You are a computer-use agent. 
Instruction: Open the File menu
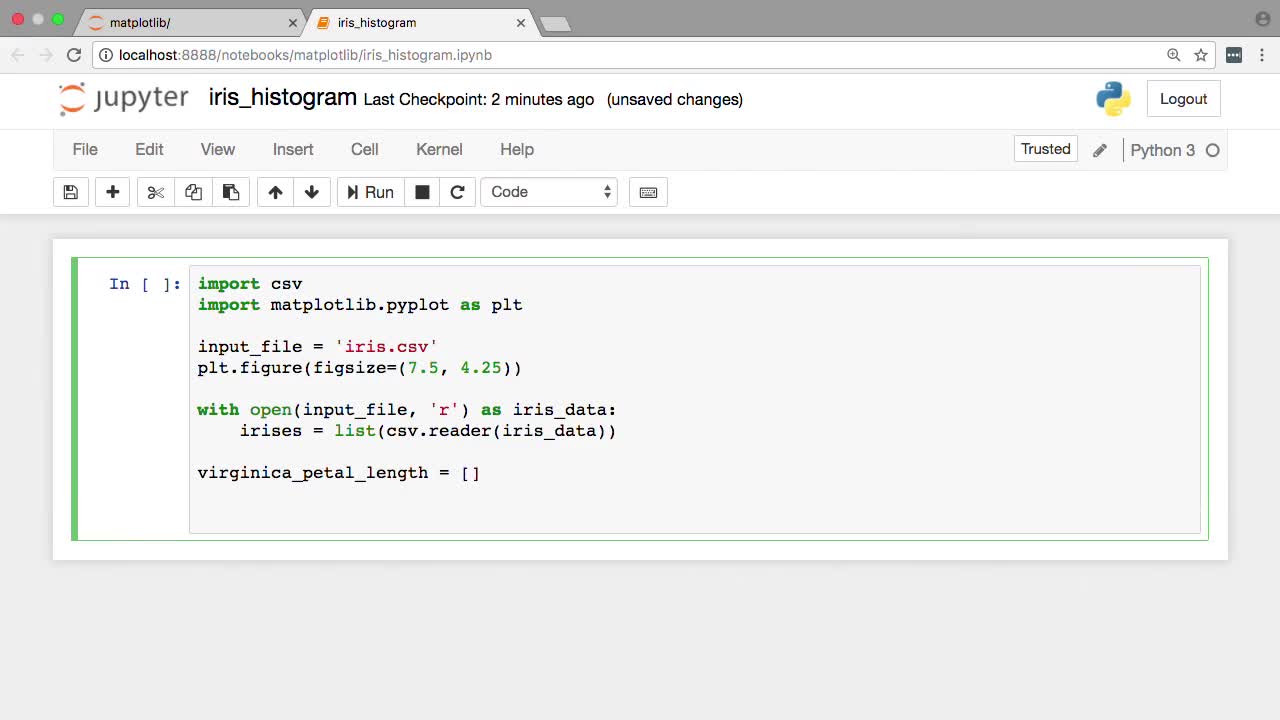click(x=85, y=149)
